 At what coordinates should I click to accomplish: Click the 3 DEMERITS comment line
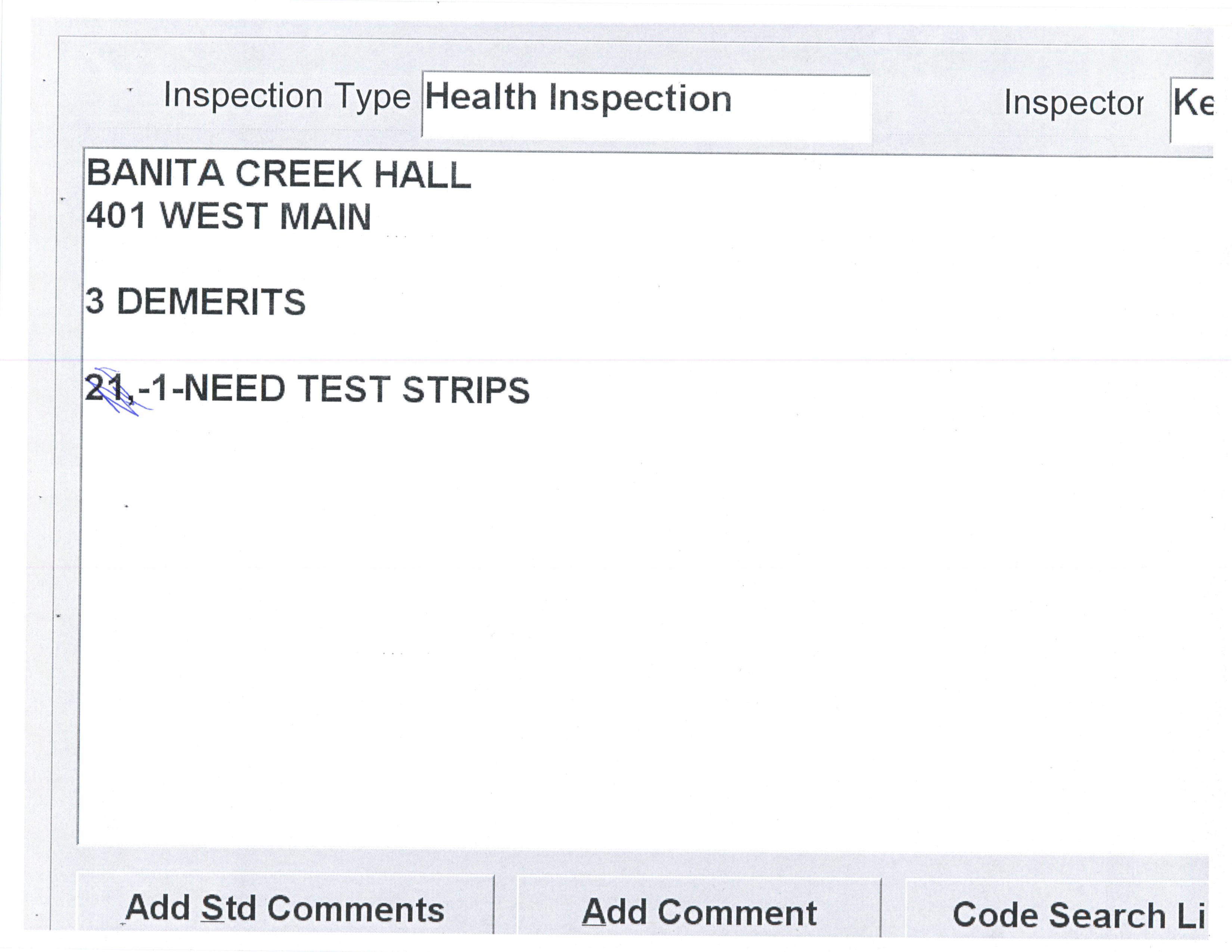pos(195,302)
